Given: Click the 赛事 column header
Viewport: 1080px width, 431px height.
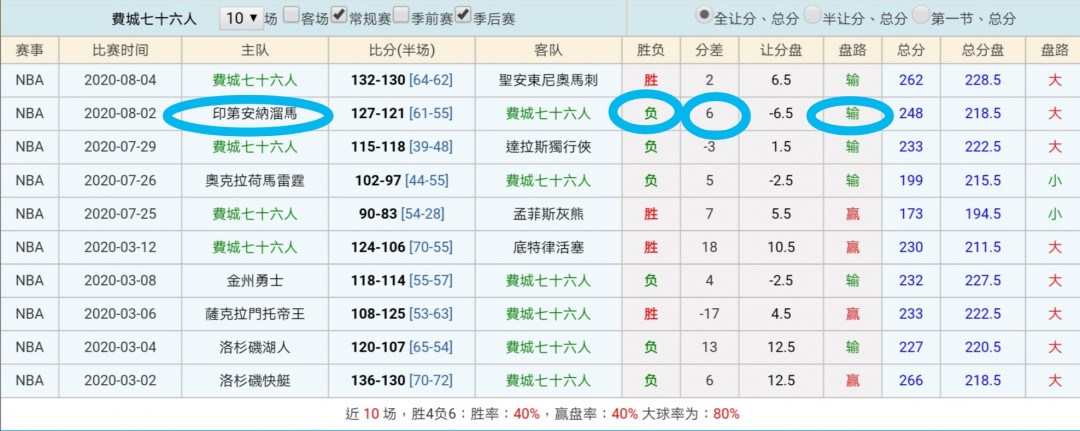Looking at the screenshot, I should tap(30, 50).
